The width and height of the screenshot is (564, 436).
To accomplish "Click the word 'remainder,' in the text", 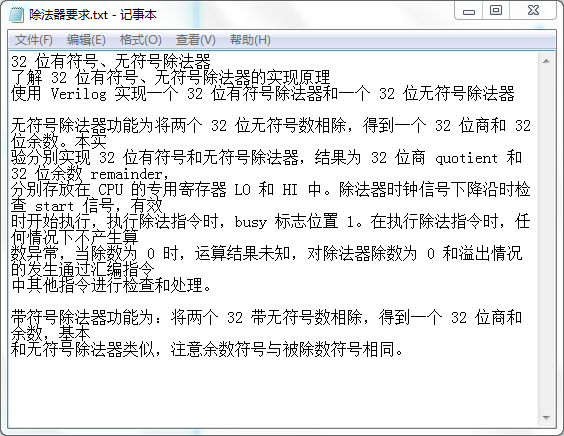I will tap(130, 174).
